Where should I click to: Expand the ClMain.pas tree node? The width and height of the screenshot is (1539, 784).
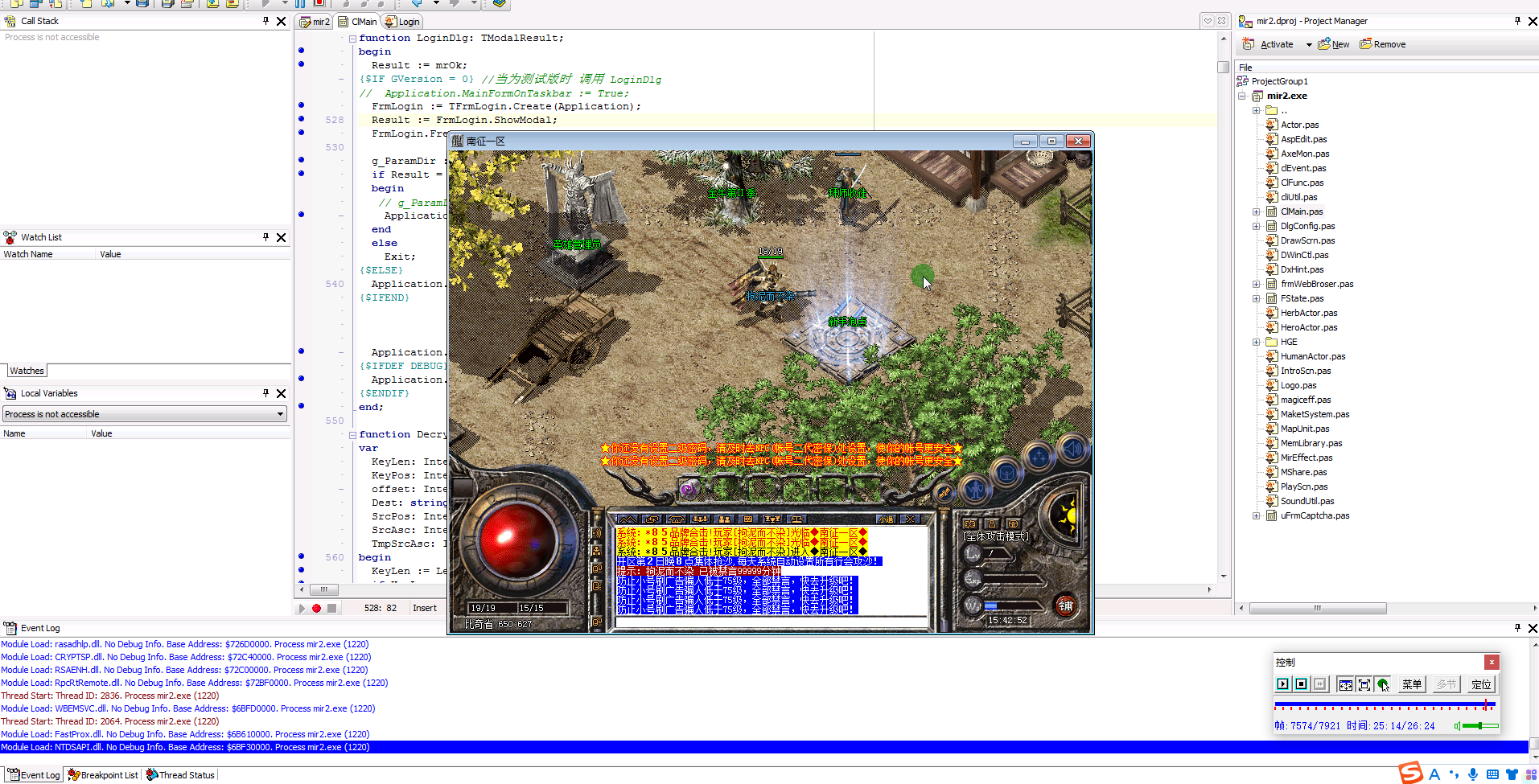[x=1256, y=212]
